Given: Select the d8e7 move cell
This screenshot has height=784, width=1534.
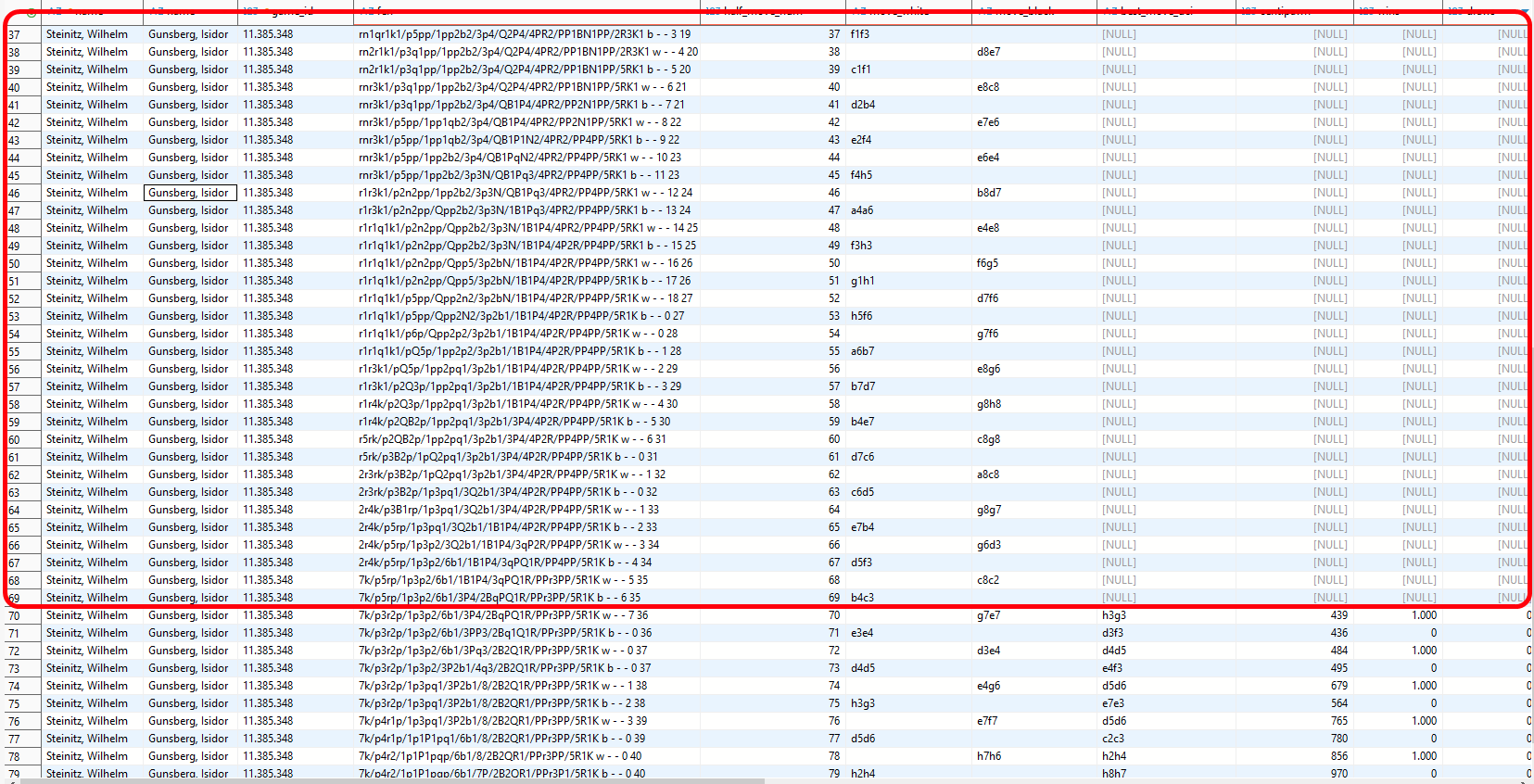Looking at the screenshot, I should coord(988,52).
